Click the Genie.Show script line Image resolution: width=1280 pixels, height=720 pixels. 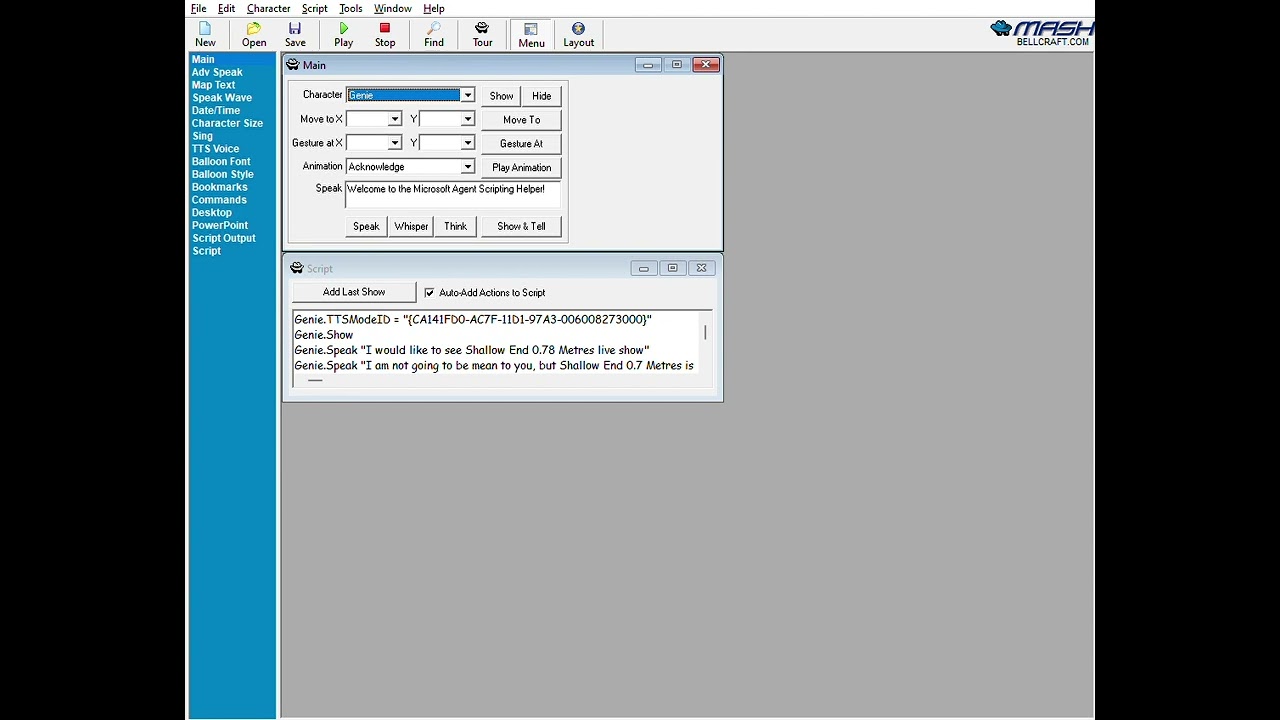tap(324, 335)
